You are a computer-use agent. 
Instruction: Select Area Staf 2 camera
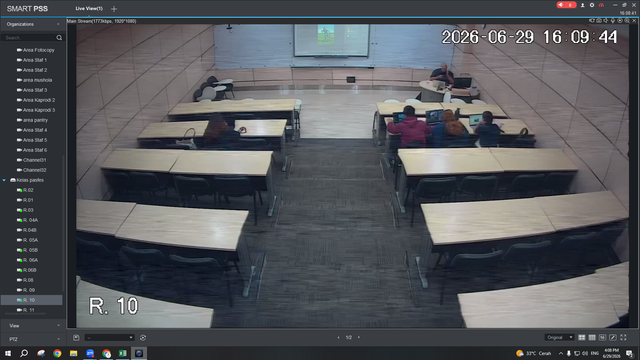[x=32, y=70]
